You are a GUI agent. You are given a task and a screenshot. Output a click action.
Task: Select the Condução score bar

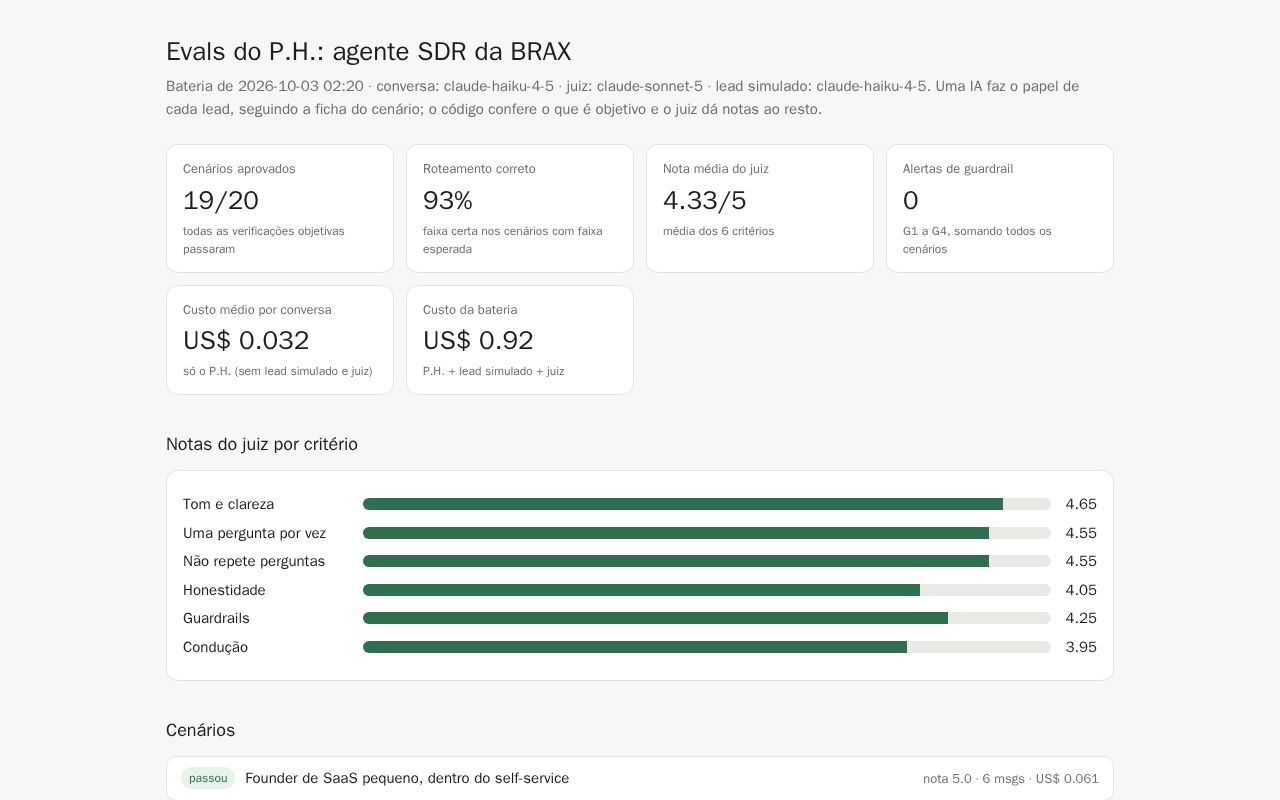(707, 647)
